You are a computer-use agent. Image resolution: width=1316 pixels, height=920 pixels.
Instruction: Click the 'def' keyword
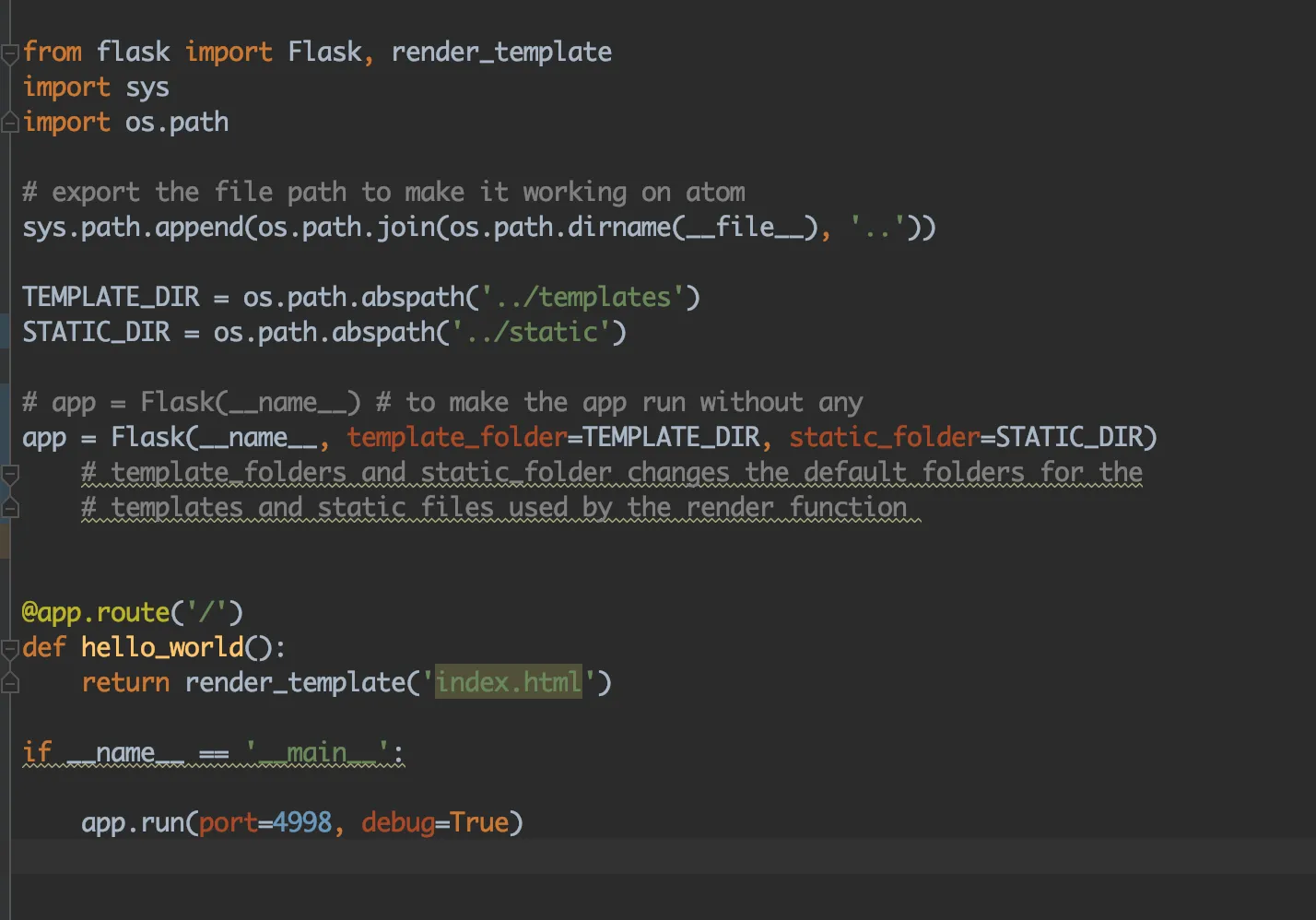click(x=44, y=647)
